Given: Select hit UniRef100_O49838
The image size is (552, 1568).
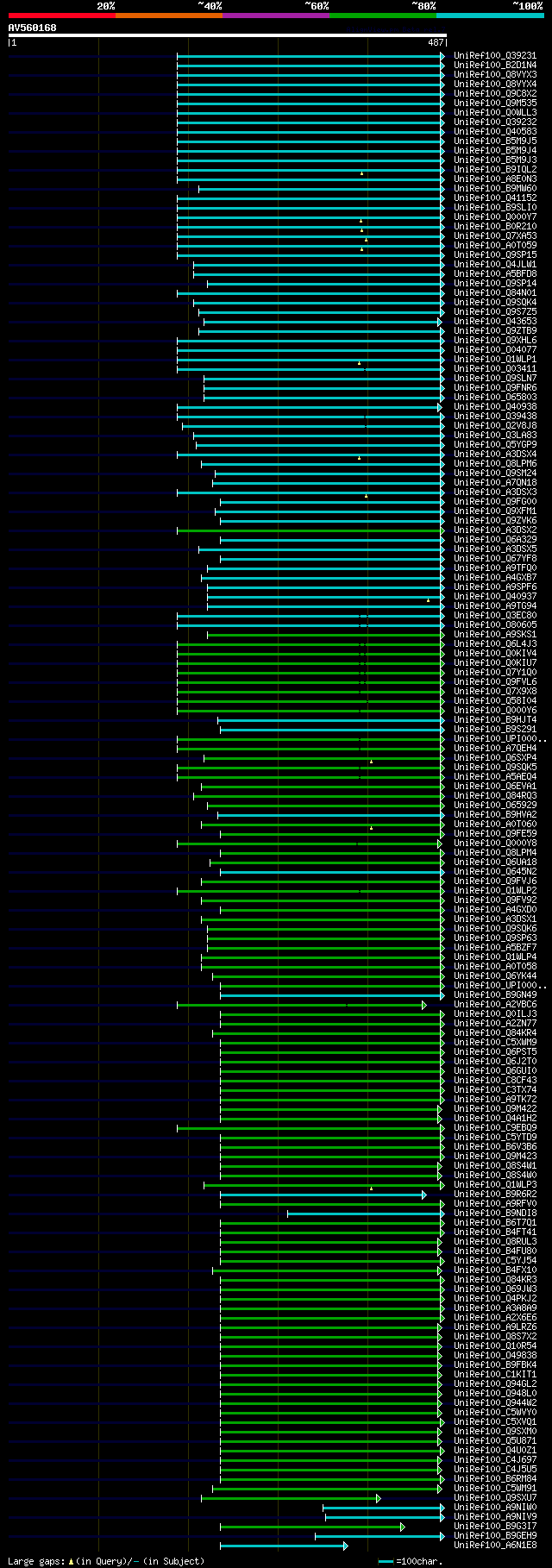Looking at the screenshot, I should 495,1356.
